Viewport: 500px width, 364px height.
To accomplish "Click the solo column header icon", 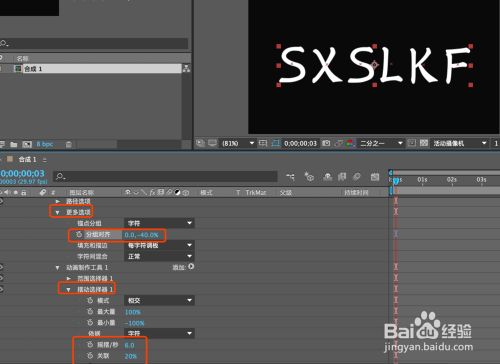I will [16, 193].
